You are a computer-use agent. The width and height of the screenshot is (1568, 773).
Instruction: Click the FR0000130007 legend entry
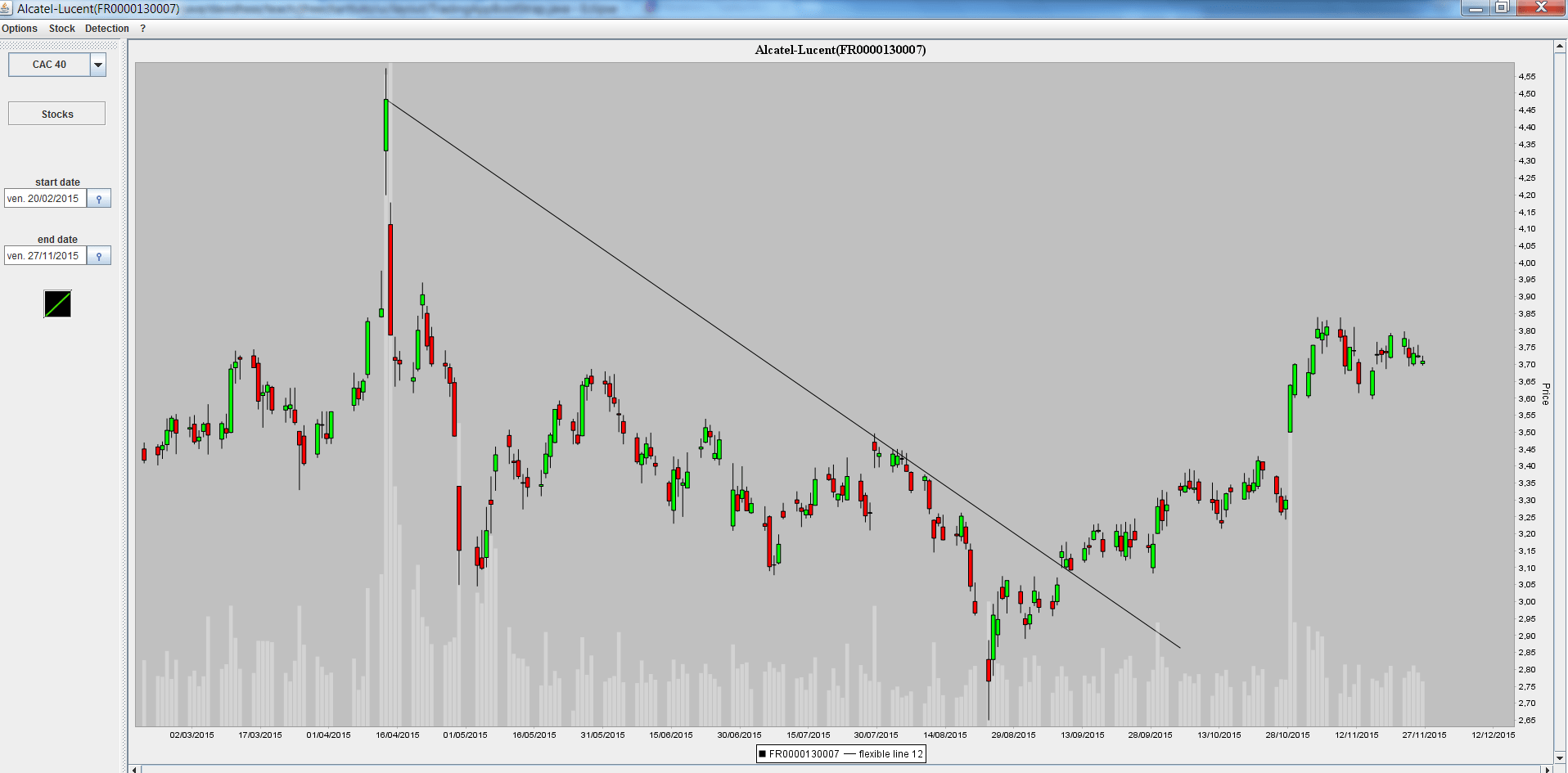tap(799, 754)
